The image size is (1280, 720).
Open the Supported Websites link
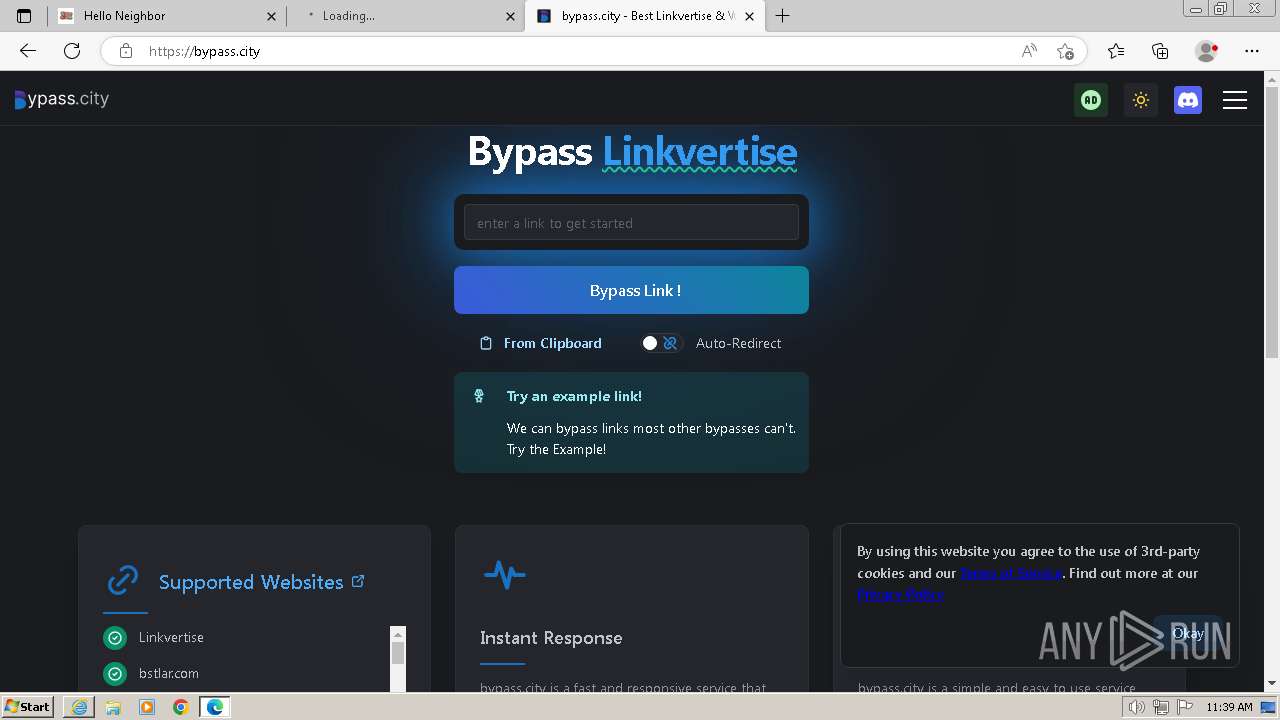(251, 582)
